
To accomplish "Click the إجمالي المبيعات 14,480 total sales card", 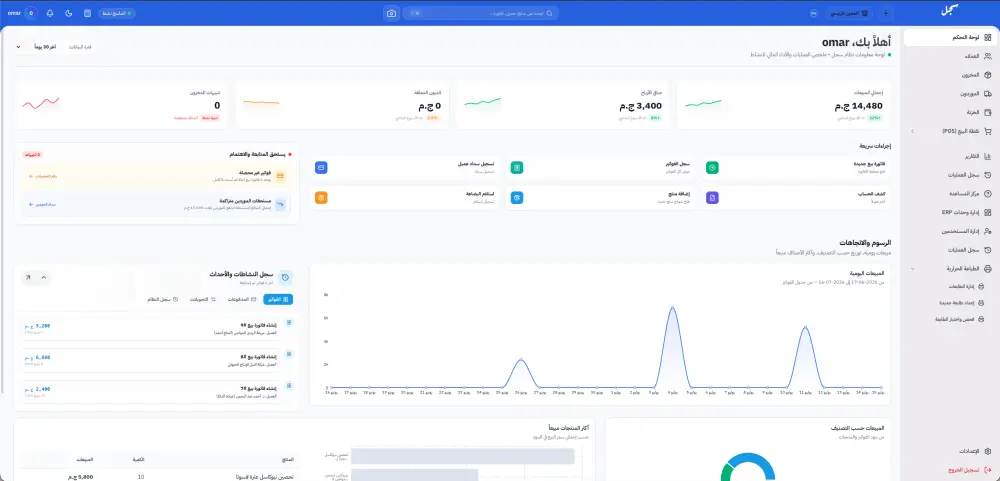I will point(784,105).
